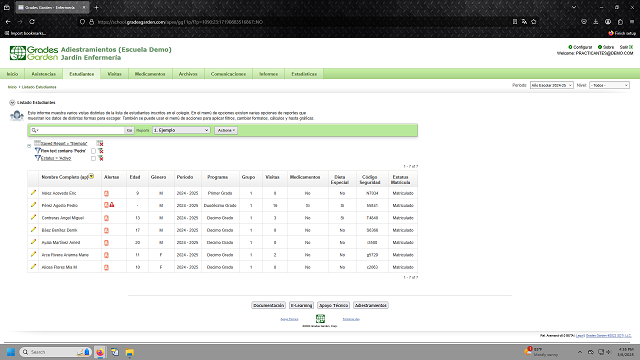Open alert icon for Arce Flores Arianna Marie
This screenshot has height=360, width=640.
click(x=106, y=255)
